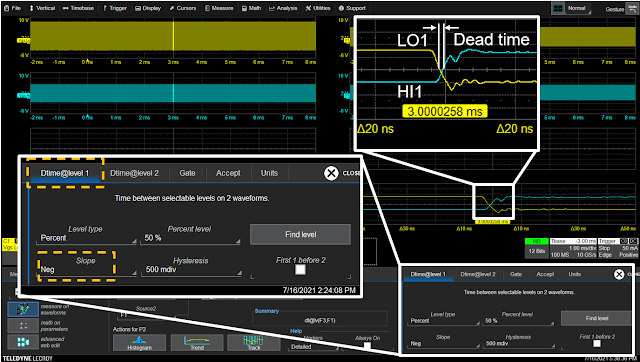Viewport: 640px width, 362px height.
Task: Expand Level type dropdown in small lower-right dialog
Action: (443, 321)
